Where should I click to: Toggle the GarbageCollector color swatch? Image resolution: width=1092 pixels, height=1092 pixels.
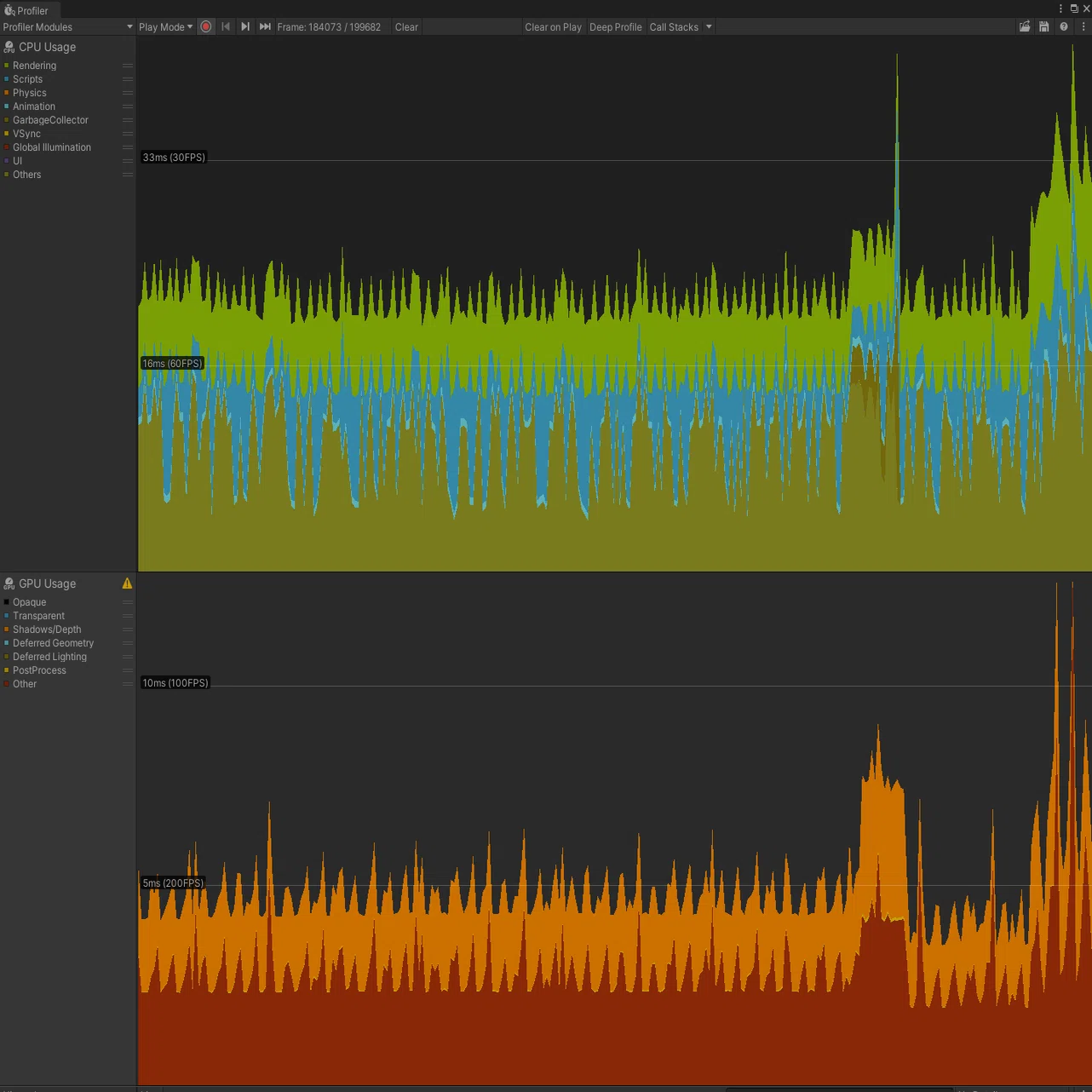coord(7,120)
